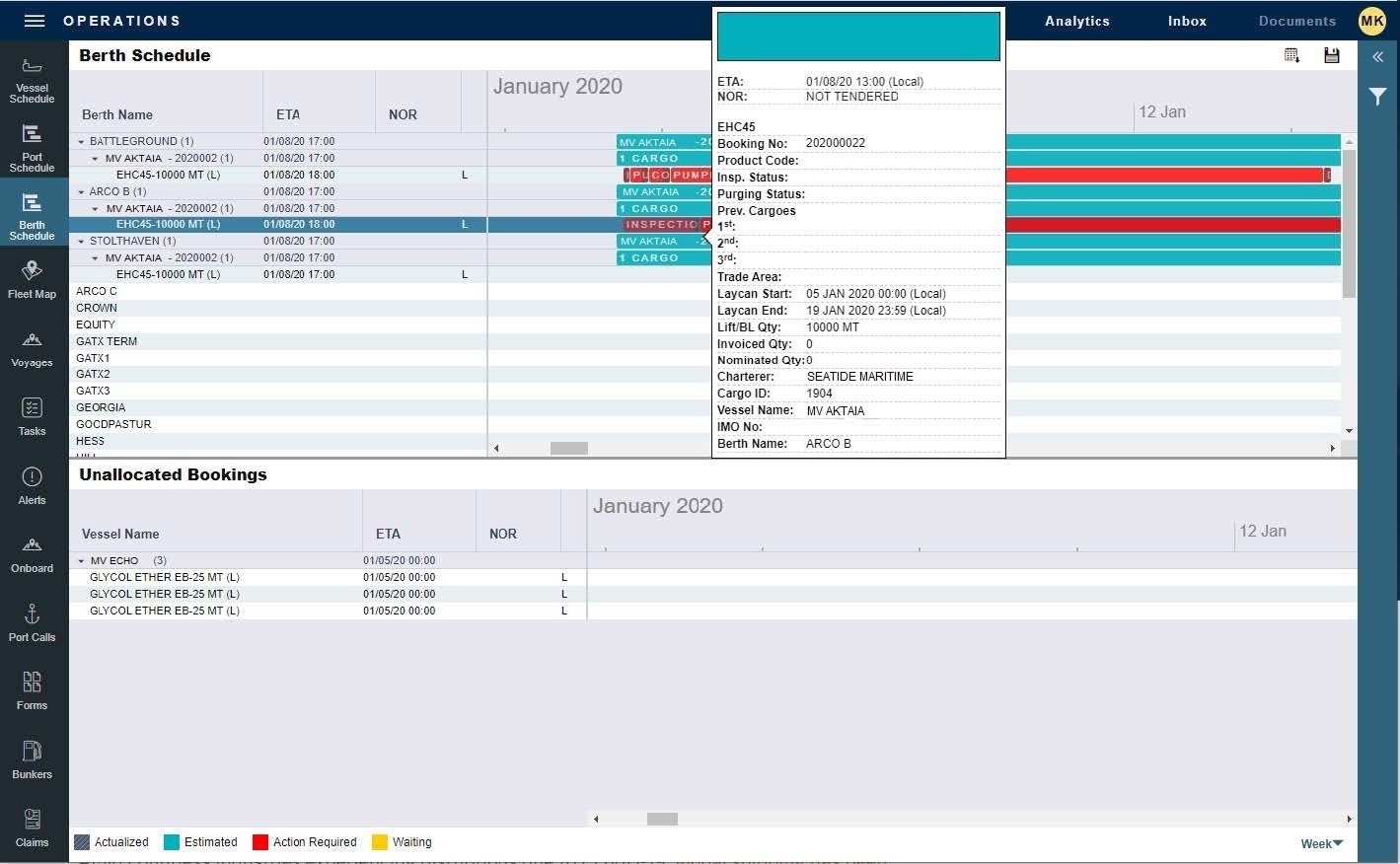View Alerts from the sidebar

[x=32, y=484]
